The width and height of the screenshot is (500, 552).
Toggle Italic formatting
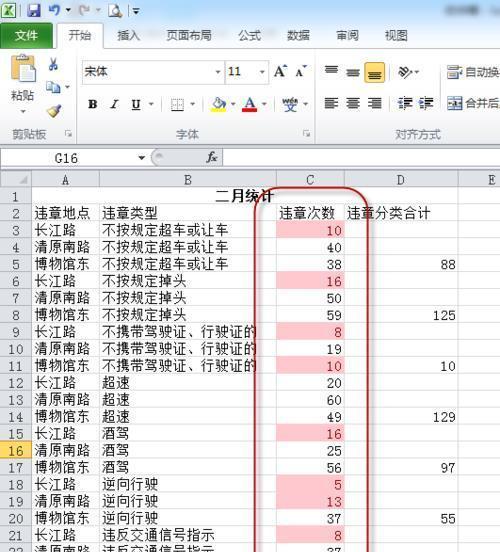(114, 104)
